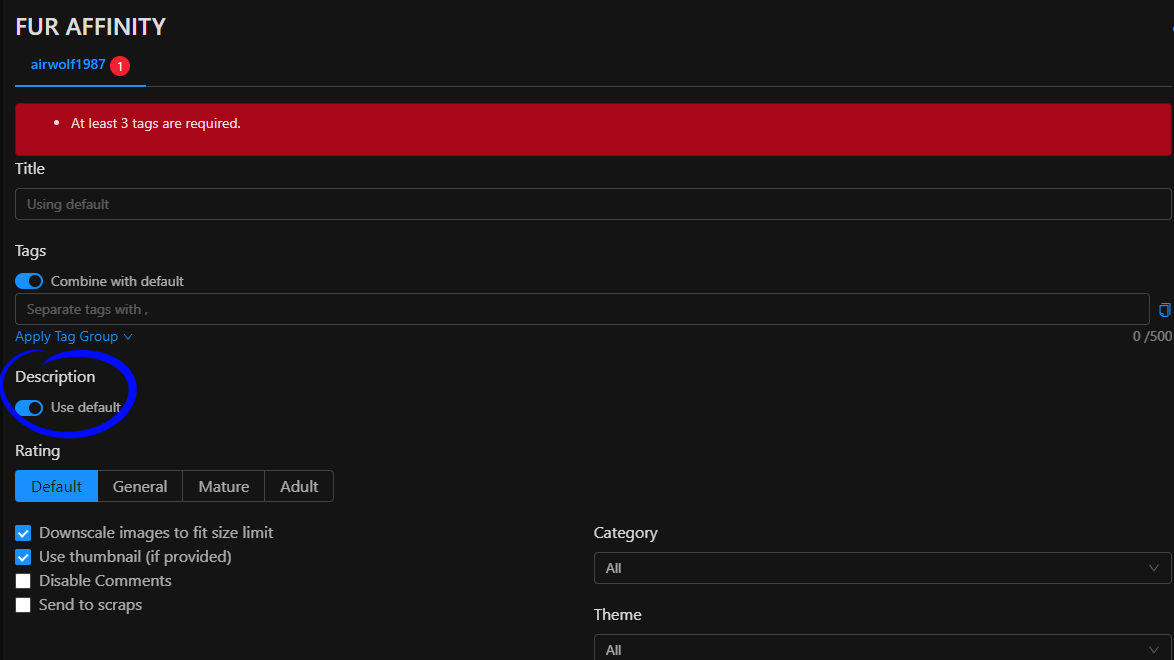Viewport: 1174px width, 660px height.
Task: Select the General rating option
Action: 140,486
